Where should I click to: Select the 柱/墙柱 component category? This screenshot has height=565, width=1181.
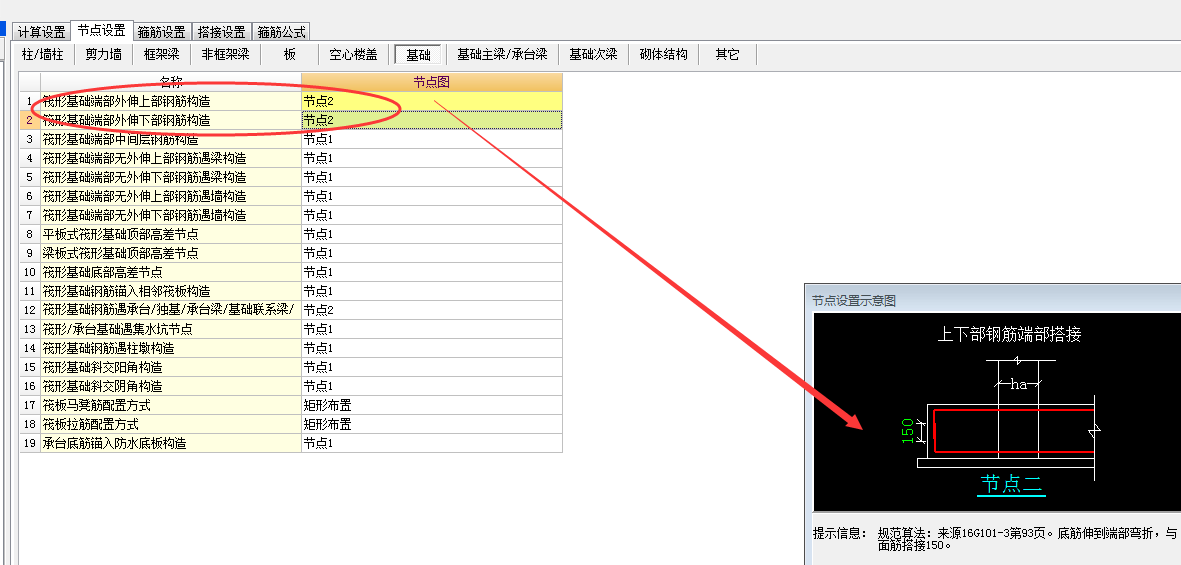point(43,54)
